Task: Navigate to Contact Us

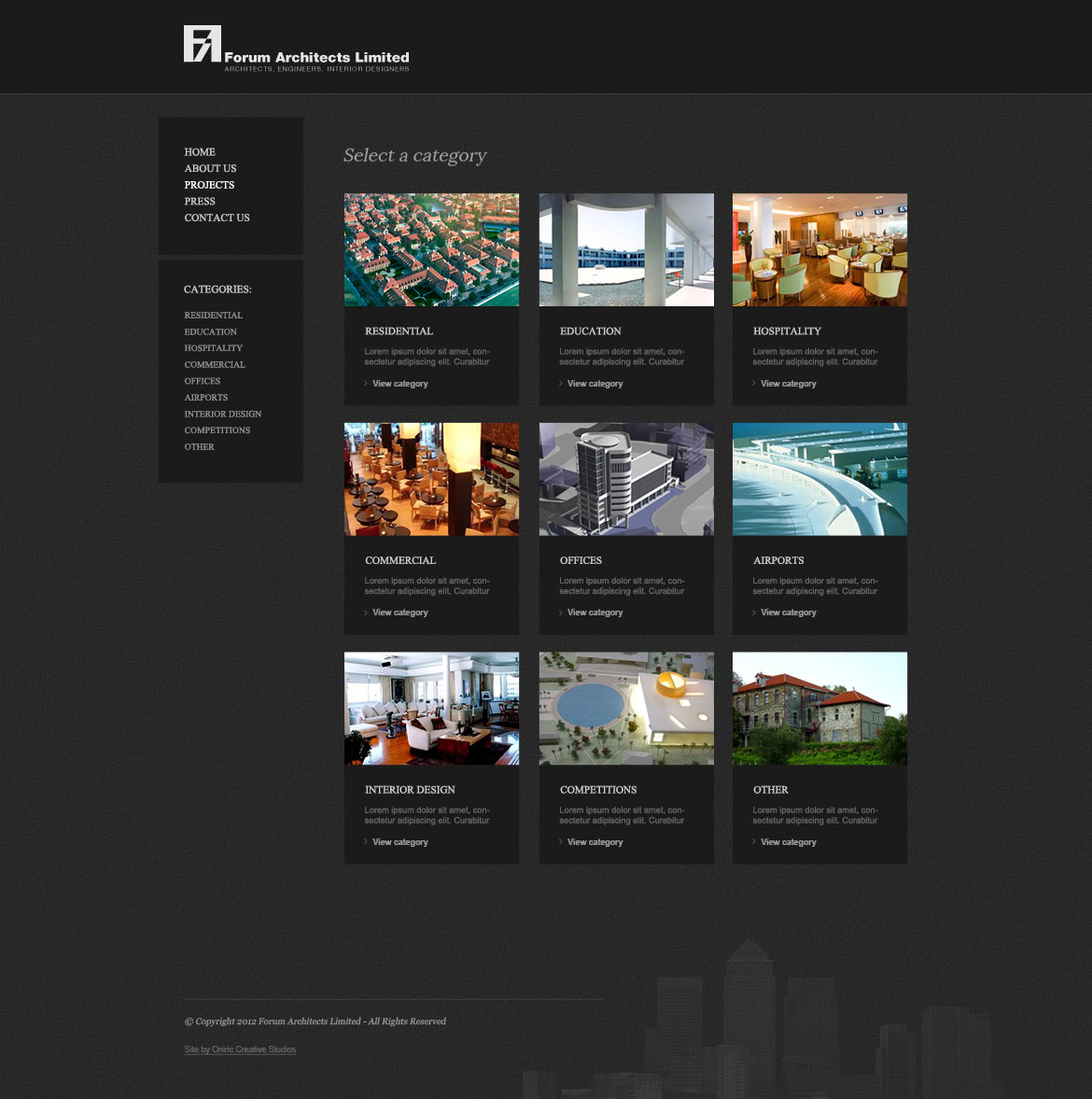Action: [217, 218]
